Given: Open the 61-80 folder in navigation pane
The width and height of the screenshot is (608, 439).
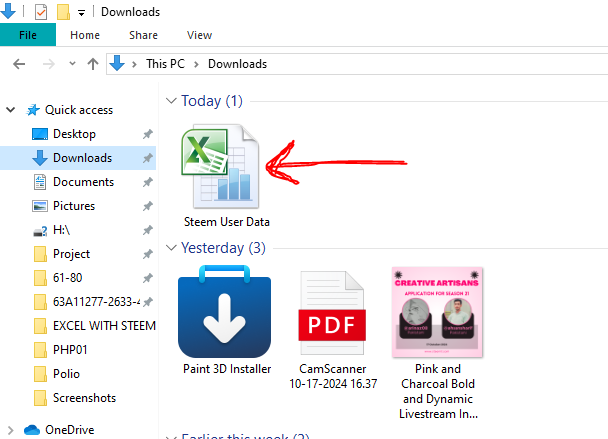Looking at the screenshot, I should (x=67, y=278).
